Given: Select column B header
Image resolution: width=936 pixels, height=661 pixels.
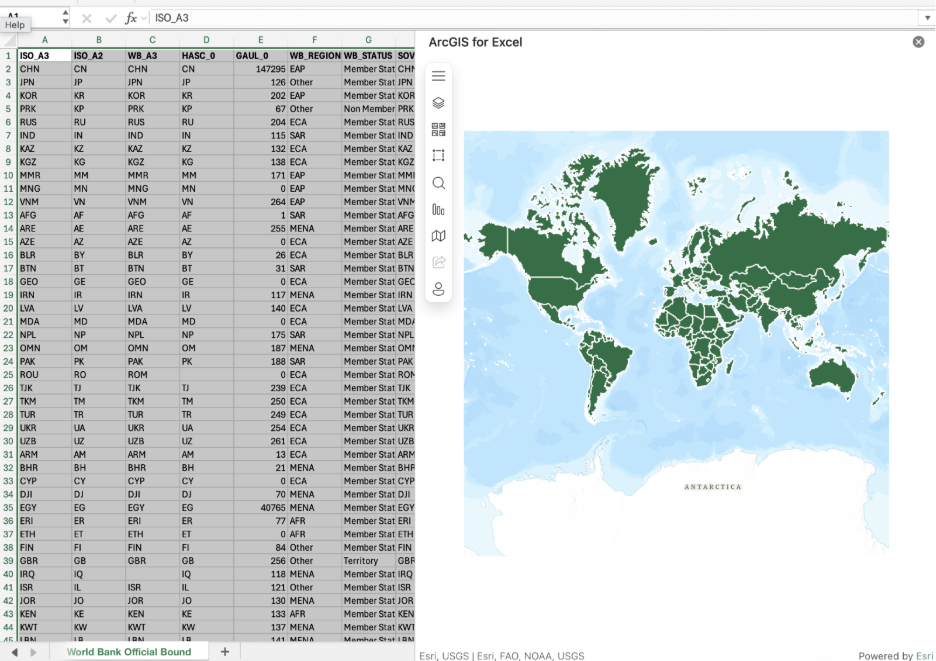Looking at the screenshot, I should click(x=98, y=40).
